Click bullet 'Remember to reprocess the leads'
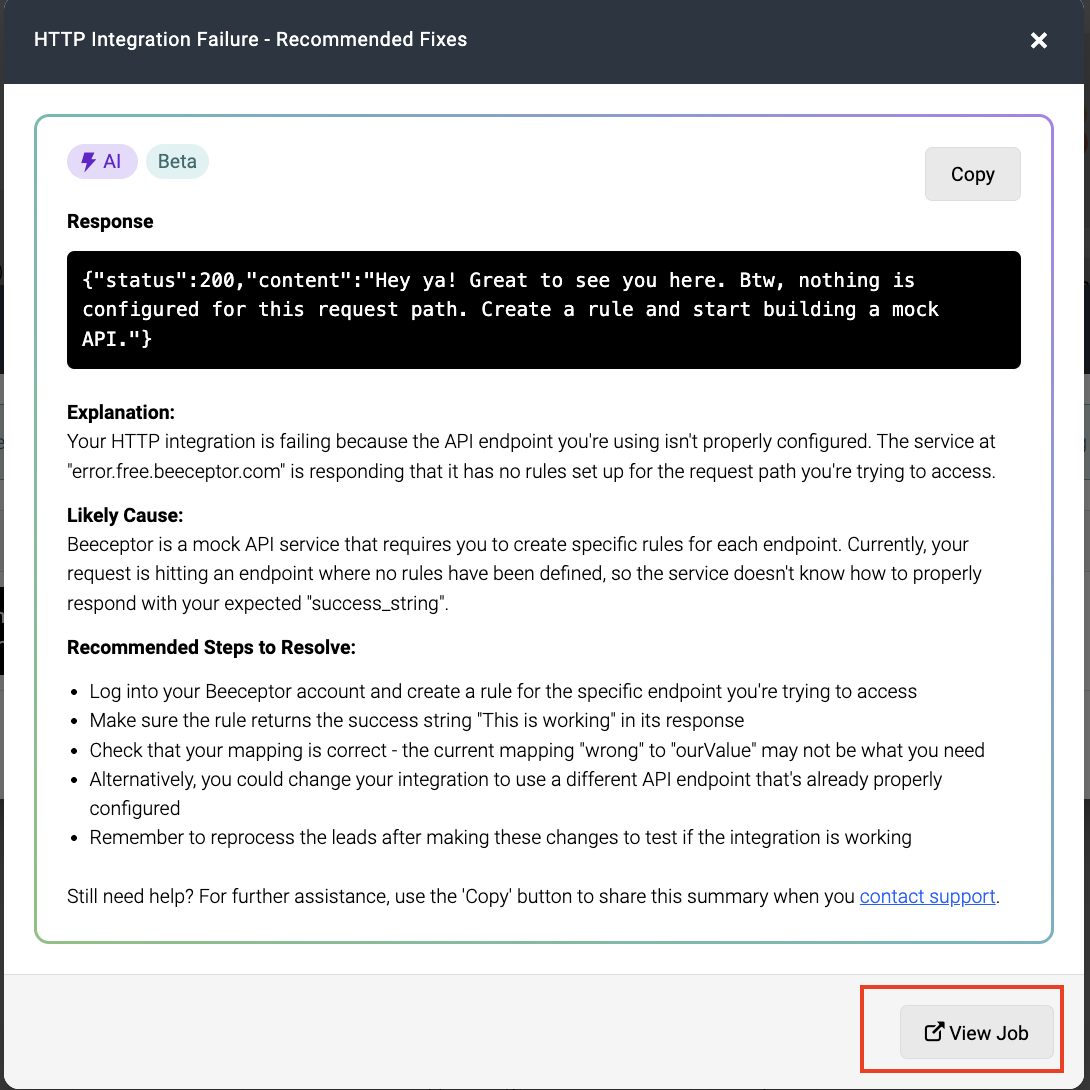The image size is (1090, 1090). [500, 837]
